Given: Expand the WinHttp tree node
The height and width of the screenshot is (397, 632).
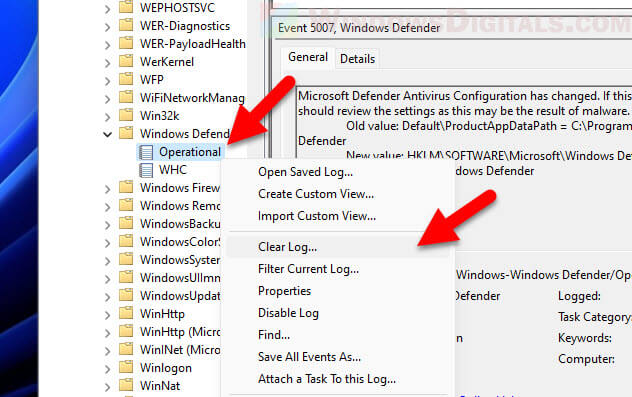Looking at the screenshot, I should point(107,315).
